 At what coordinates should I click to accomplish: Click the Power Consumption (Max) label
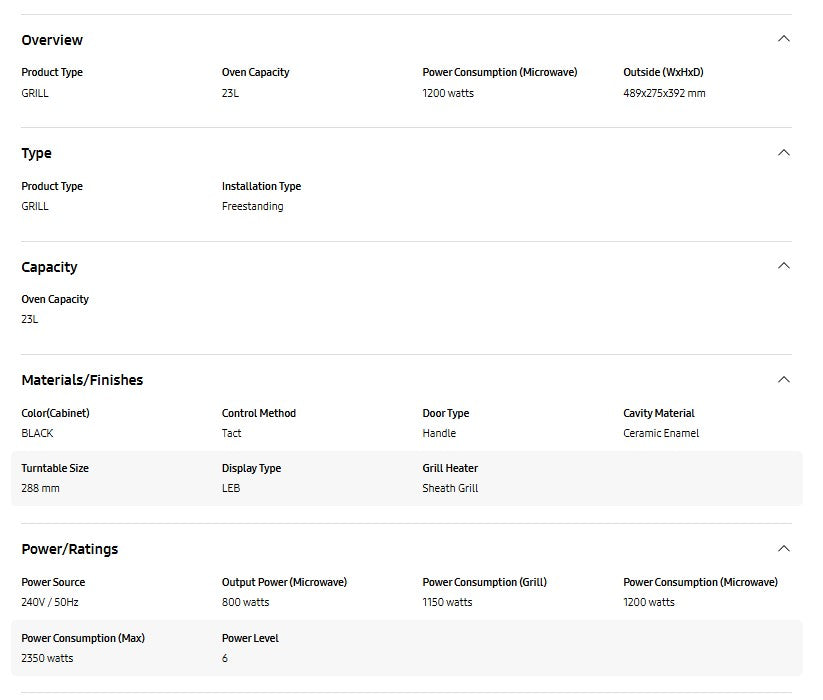point(83,638)
